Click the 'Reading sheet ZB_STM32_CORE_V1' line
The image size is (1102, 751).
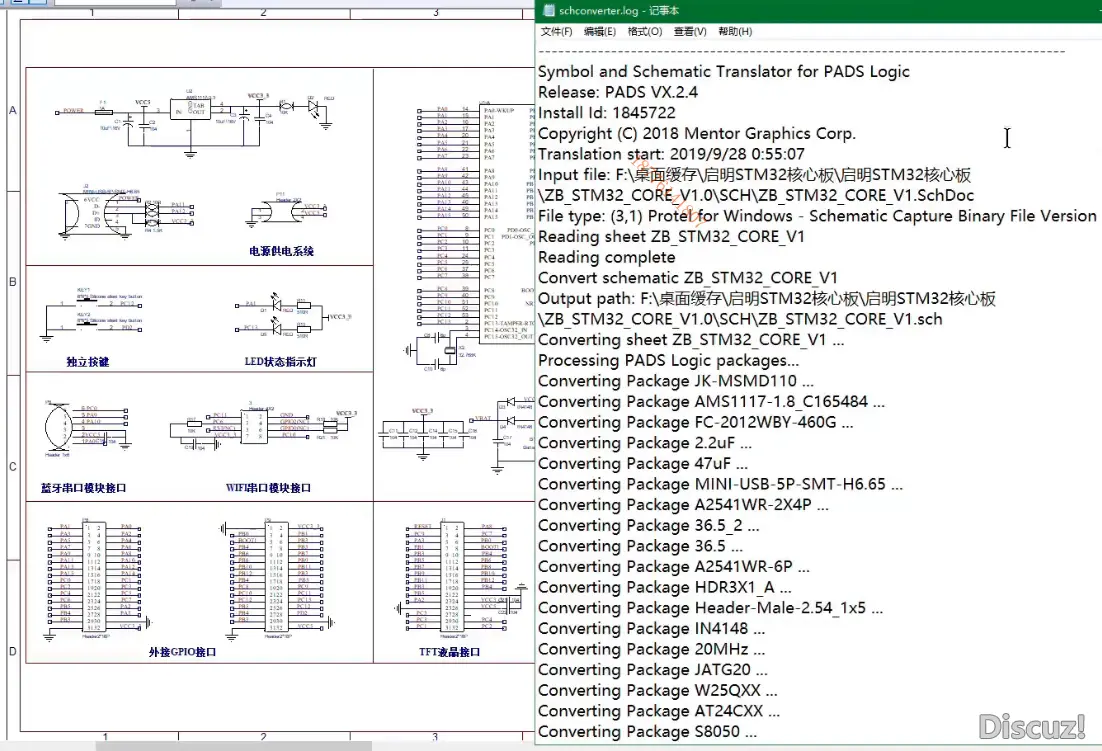(671, 237)
